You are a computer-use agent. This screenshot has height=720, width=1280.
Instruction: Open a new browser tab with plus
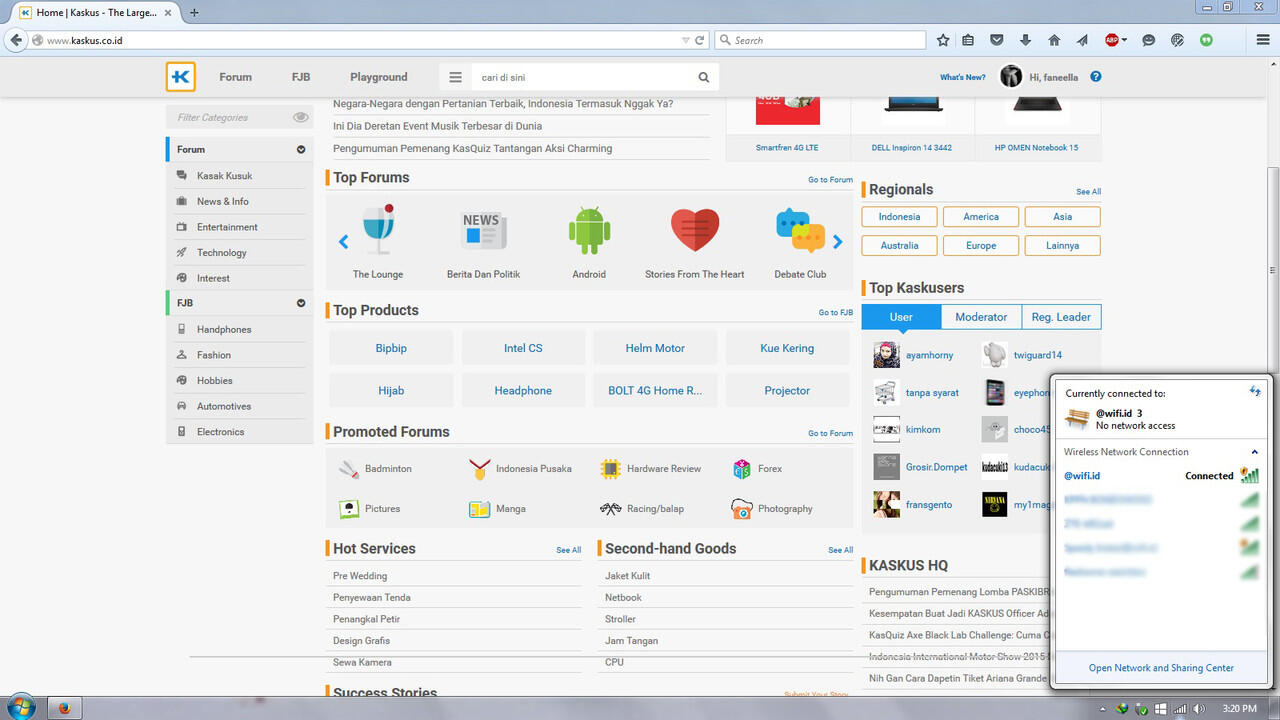194,13
